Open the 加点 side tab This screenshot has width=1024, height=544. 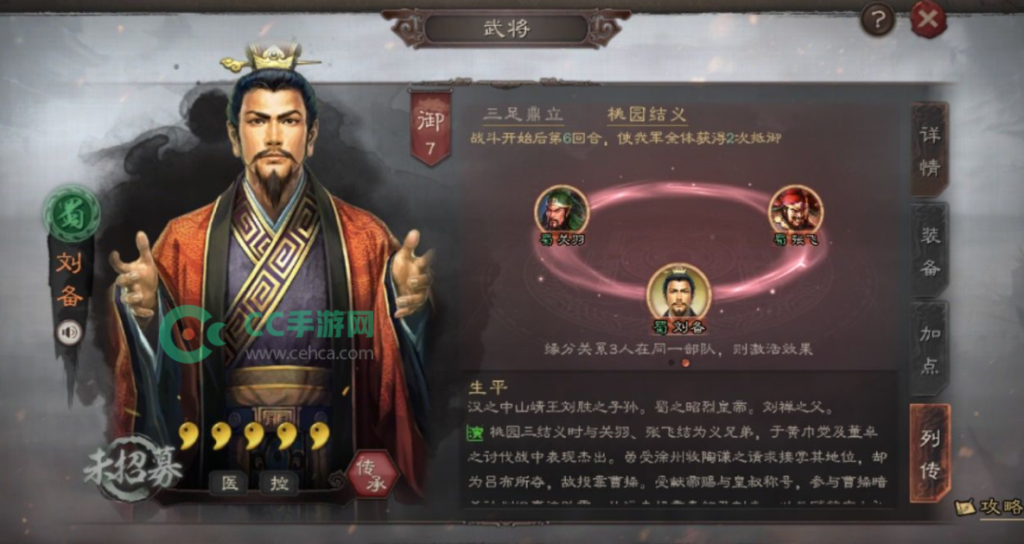point(929,349)
